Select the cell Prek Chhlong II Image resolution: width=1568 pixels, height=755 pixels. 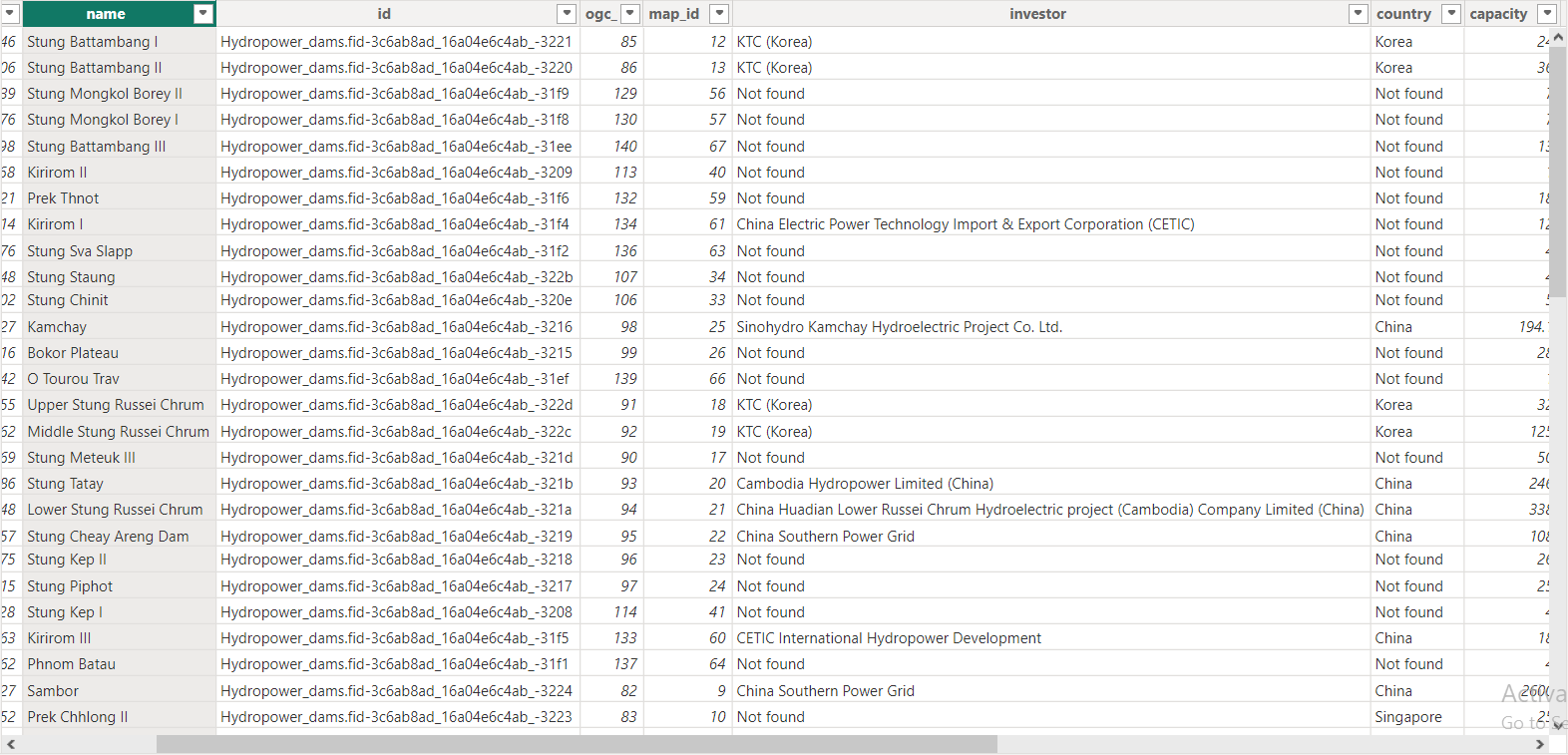pos(119,717)
